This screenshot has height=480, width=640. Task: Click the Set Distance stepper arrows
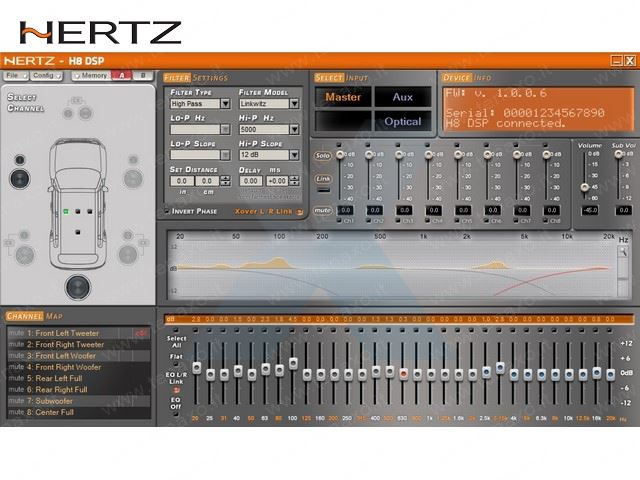[x=225, y=181]
